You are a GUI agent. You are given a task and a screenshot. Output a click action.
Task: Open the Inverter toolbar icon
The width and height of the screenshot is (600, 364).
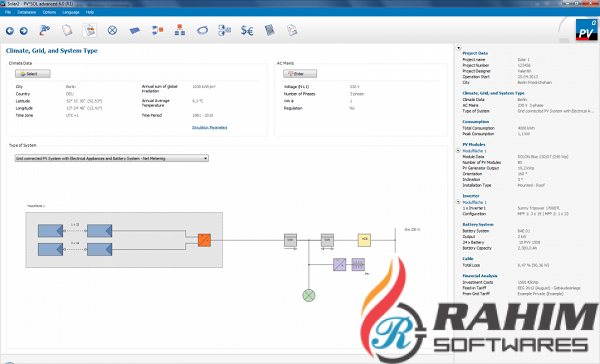pyautogui.click(x=157, y=30)
